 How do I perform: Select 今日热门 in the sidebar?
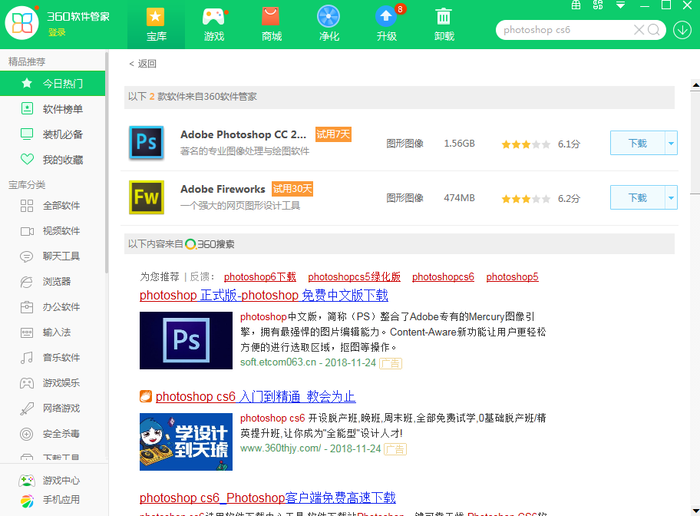coord(61,84)
